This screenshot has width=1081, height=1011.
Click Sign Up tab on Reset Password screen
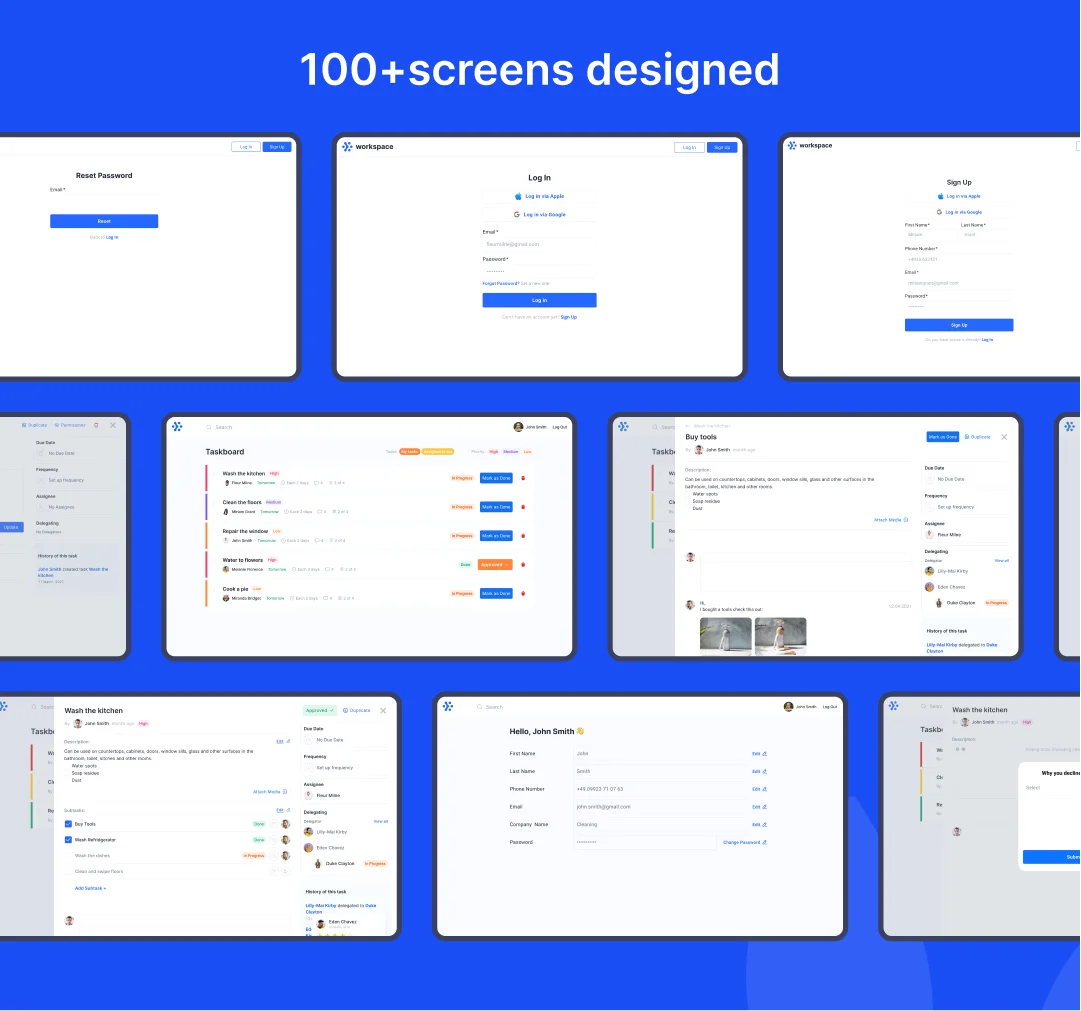click(277, 147)
